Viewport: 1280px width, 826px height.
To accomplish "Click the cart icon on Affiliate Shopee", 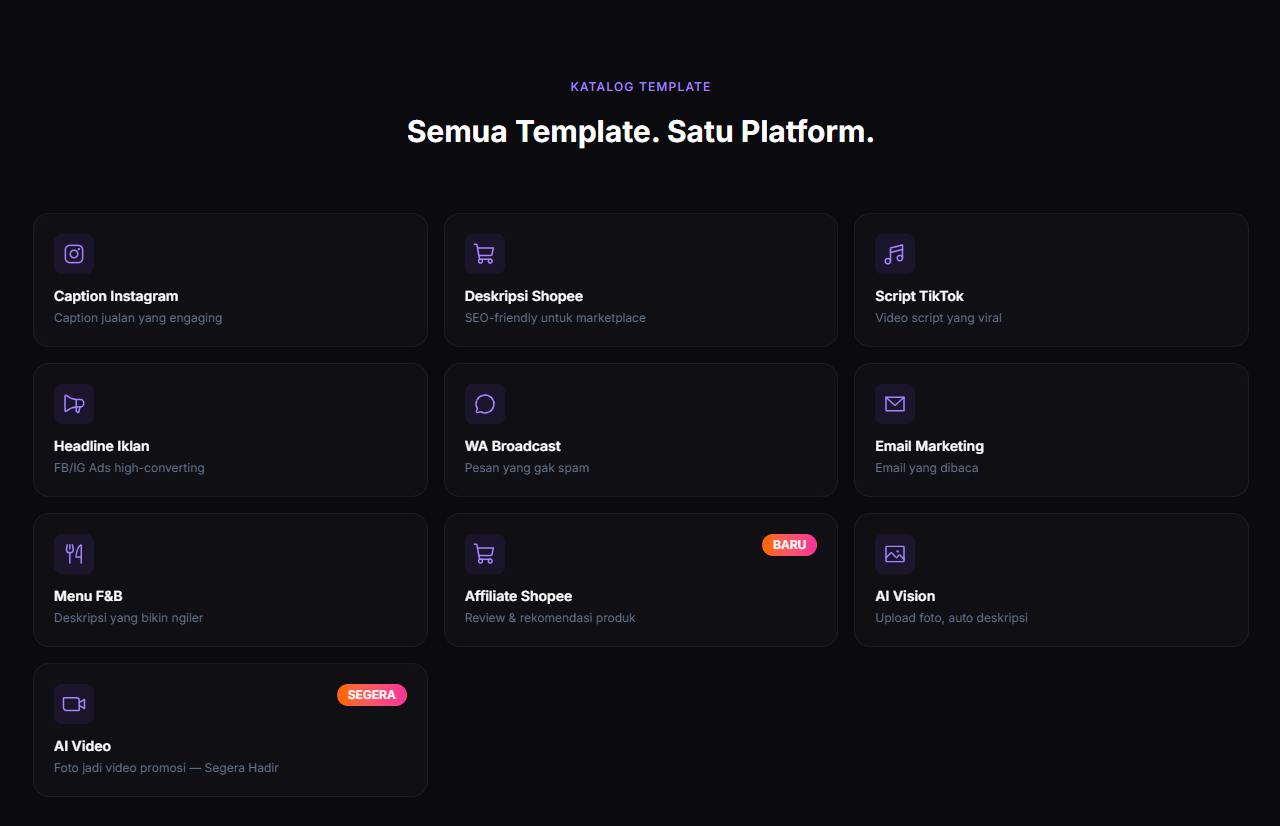I will point(485,554).
